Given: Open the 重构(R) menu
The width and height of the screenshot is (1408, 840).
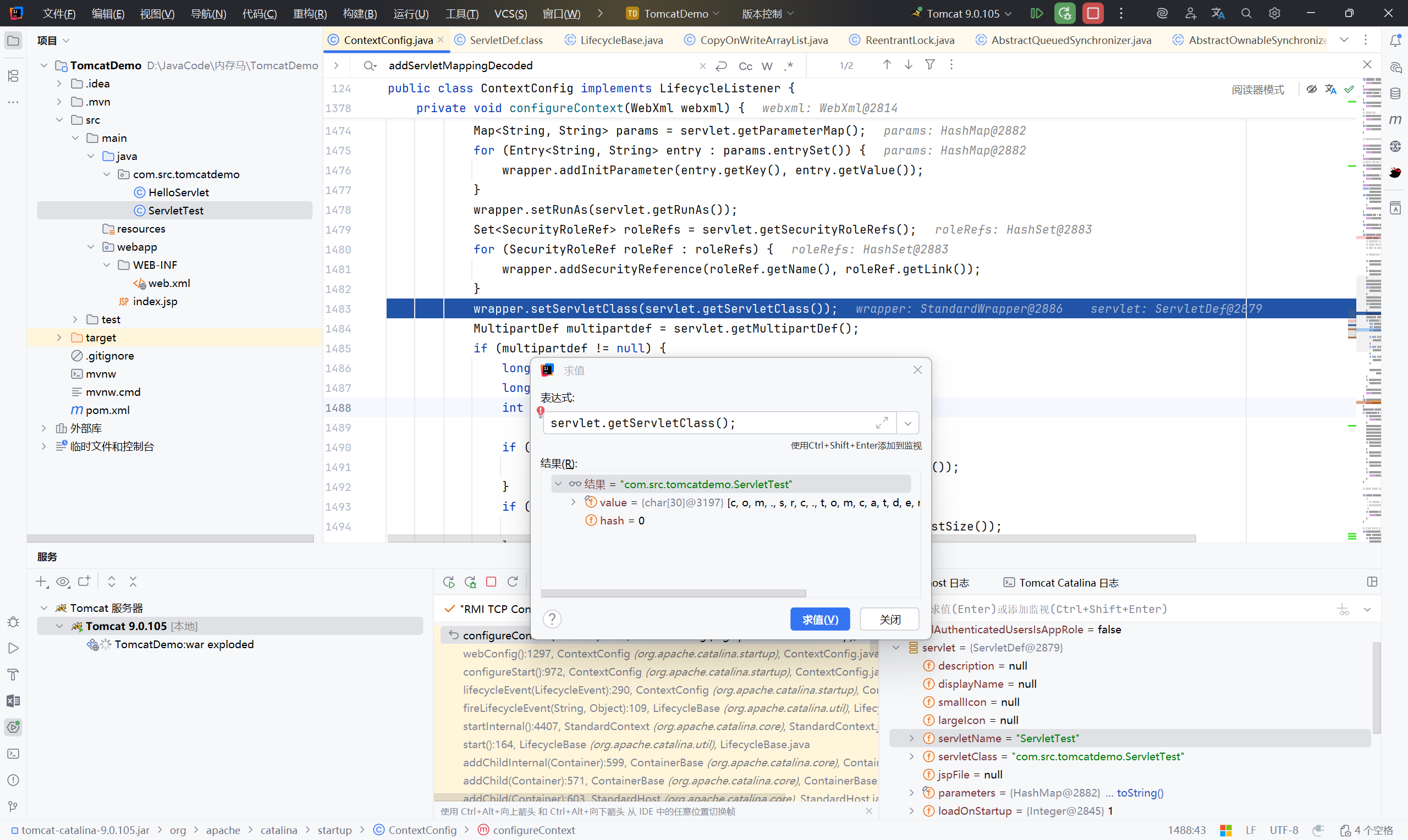Looking at the screenshot, I should [309, 13].
